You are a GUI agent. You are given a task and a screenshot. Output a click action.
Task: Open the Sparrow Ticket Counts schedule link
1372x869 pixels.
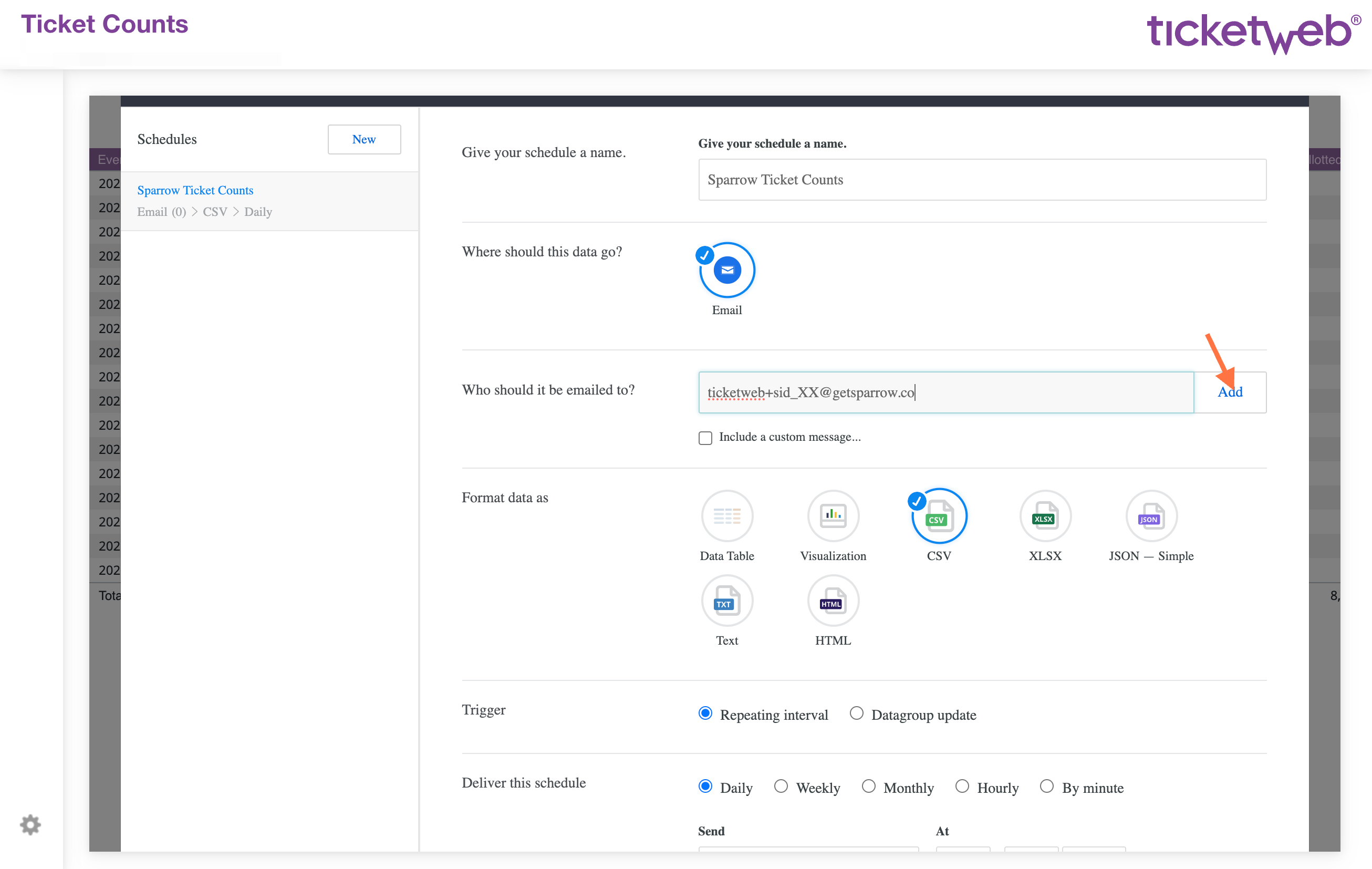195,190
